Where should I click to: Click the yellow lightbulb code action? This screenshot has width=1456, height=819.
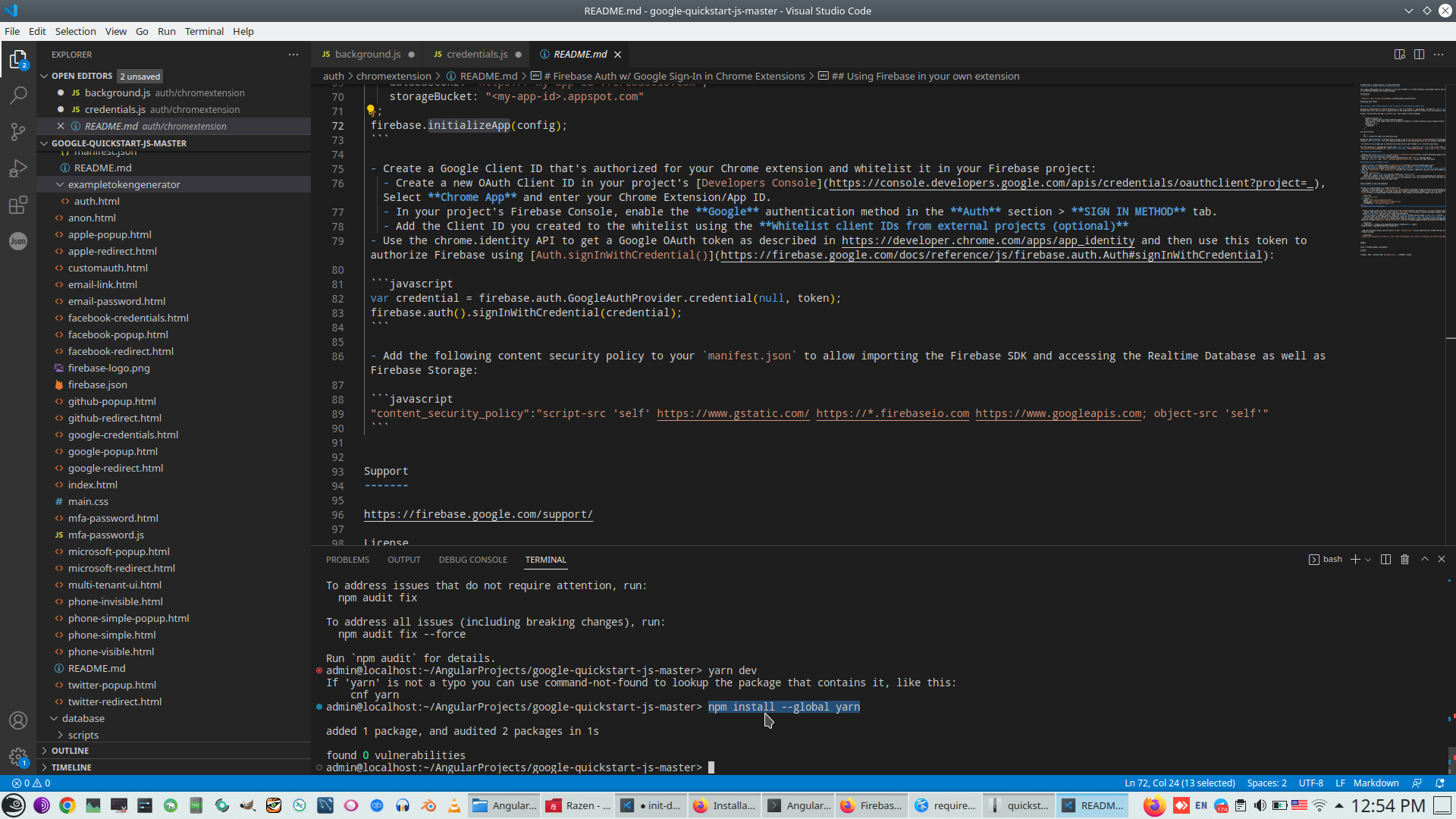371,111
